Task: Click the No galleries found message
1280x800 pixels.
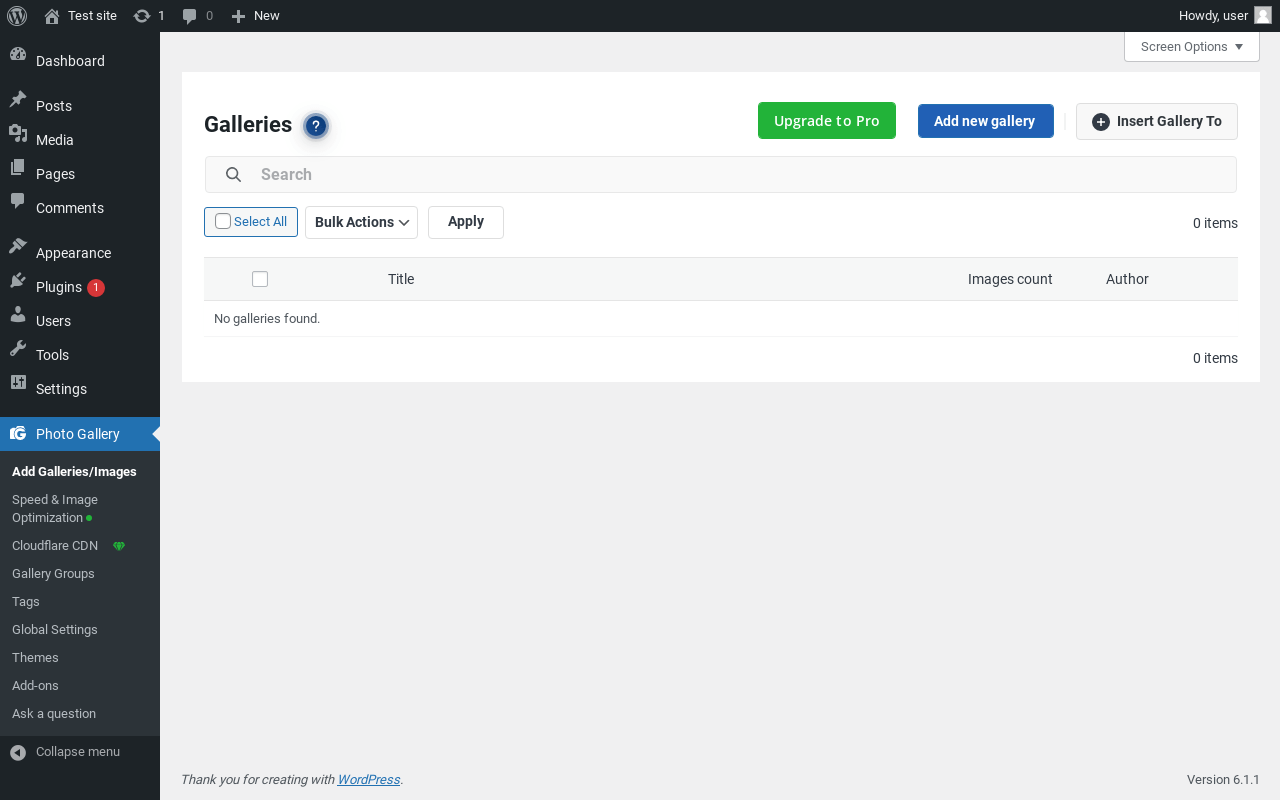Action: coord(267,319)
